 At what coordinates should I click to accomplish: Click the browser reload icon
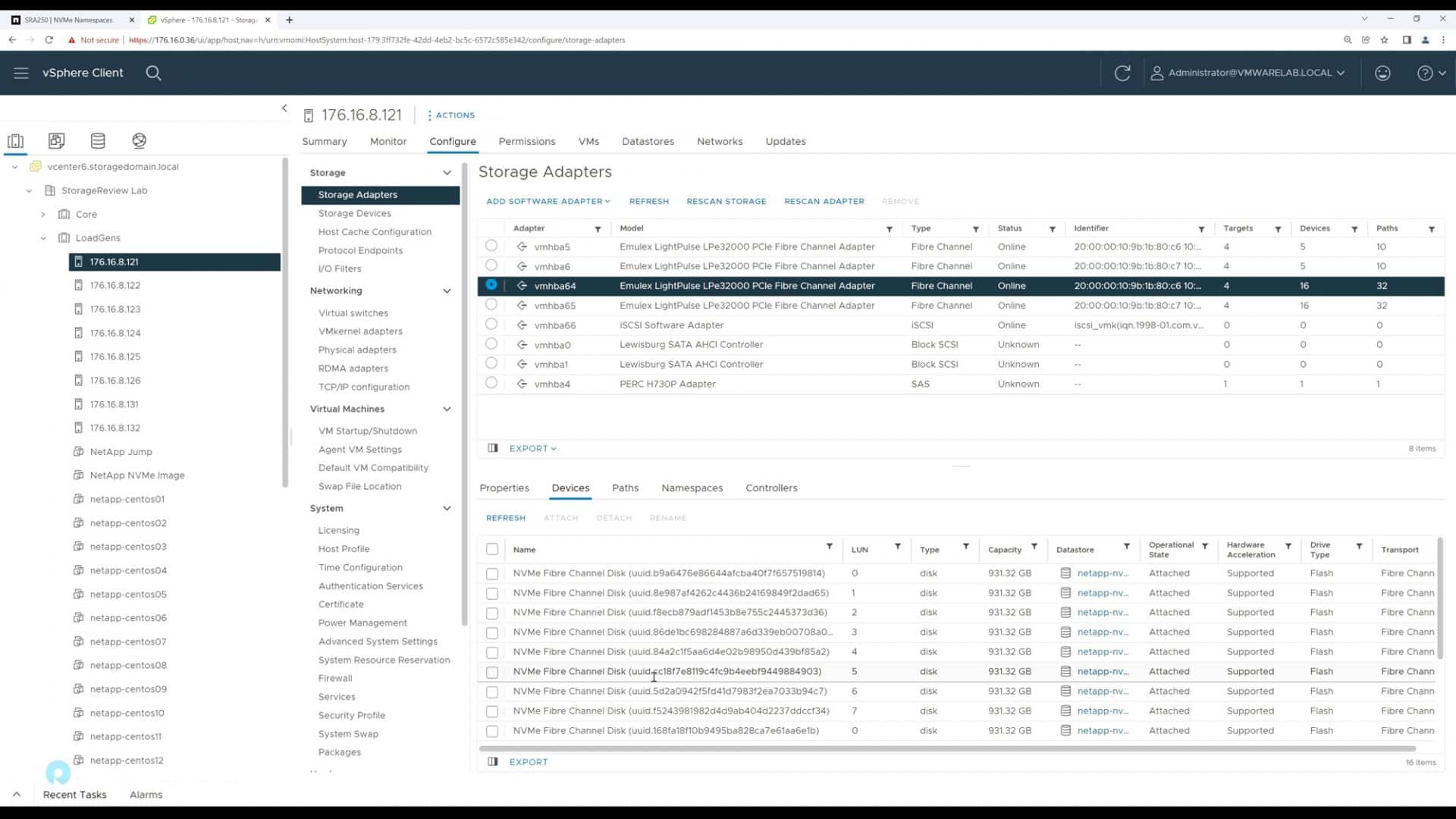tap(49, 40)
